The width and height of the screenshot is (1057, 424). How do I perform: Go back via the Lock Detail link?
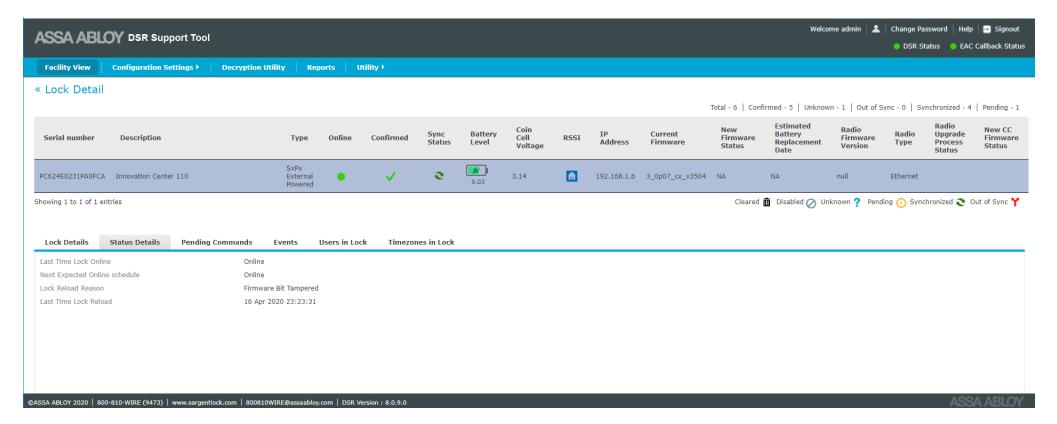click(x=69, y=90)
